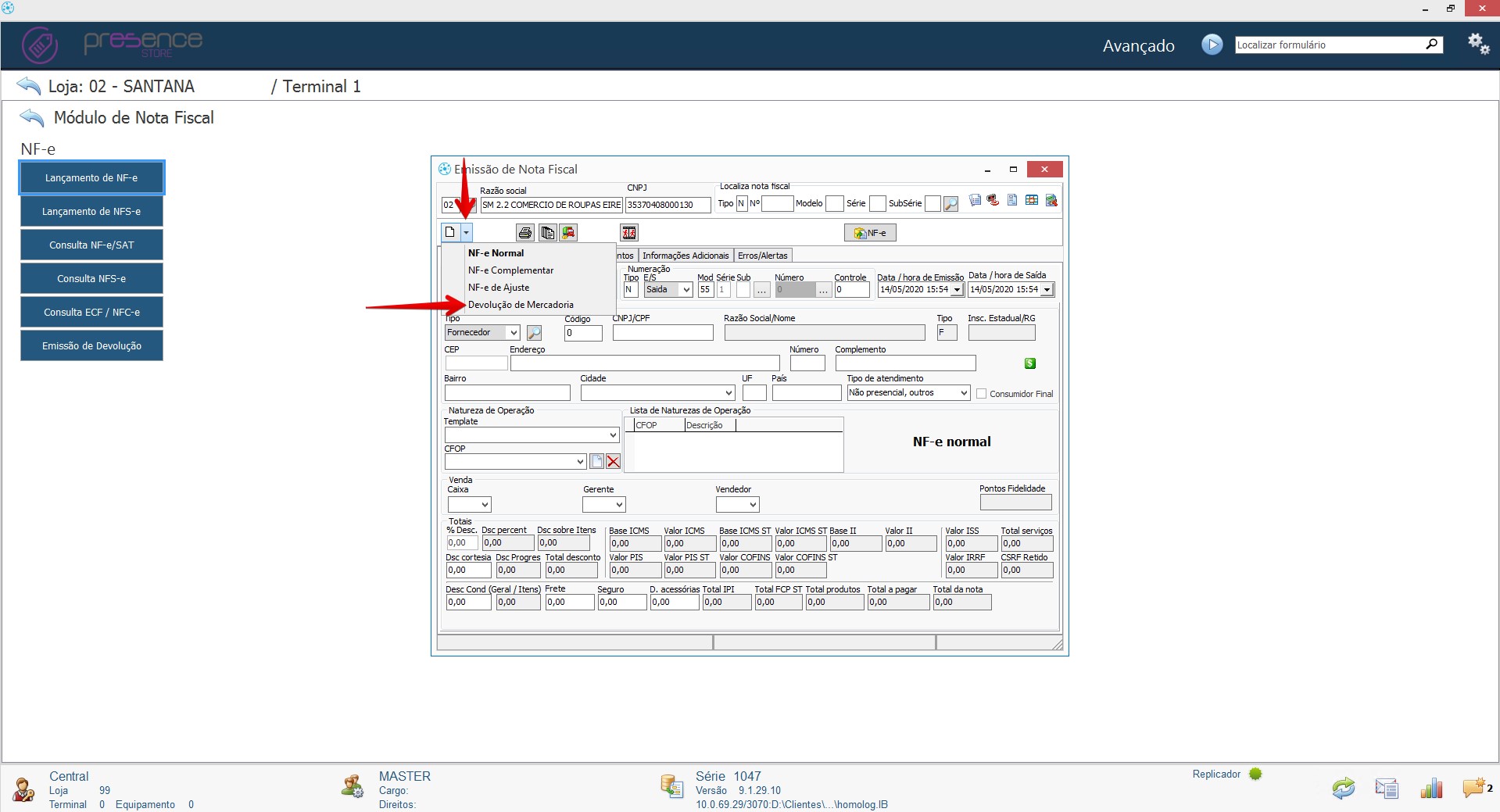Click the magnifier icon beside SubSérie
Viewport: 1500px width, 812px height.
tap(950, 204)
